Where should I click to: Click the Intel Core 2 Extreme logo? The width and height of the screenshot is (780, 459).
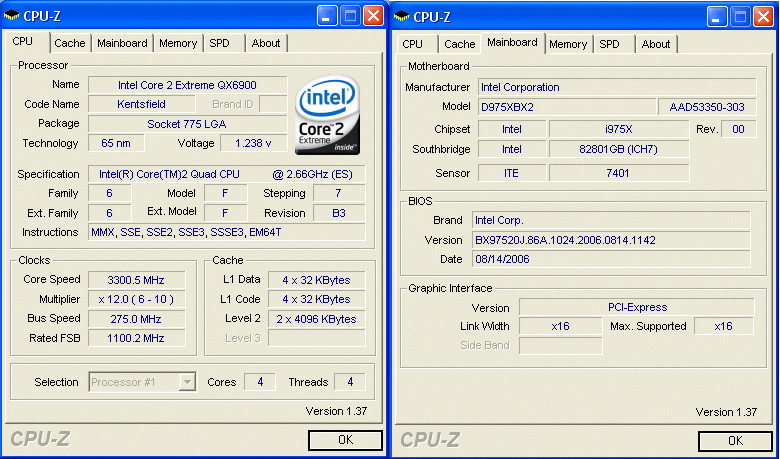tap(328, 115)
